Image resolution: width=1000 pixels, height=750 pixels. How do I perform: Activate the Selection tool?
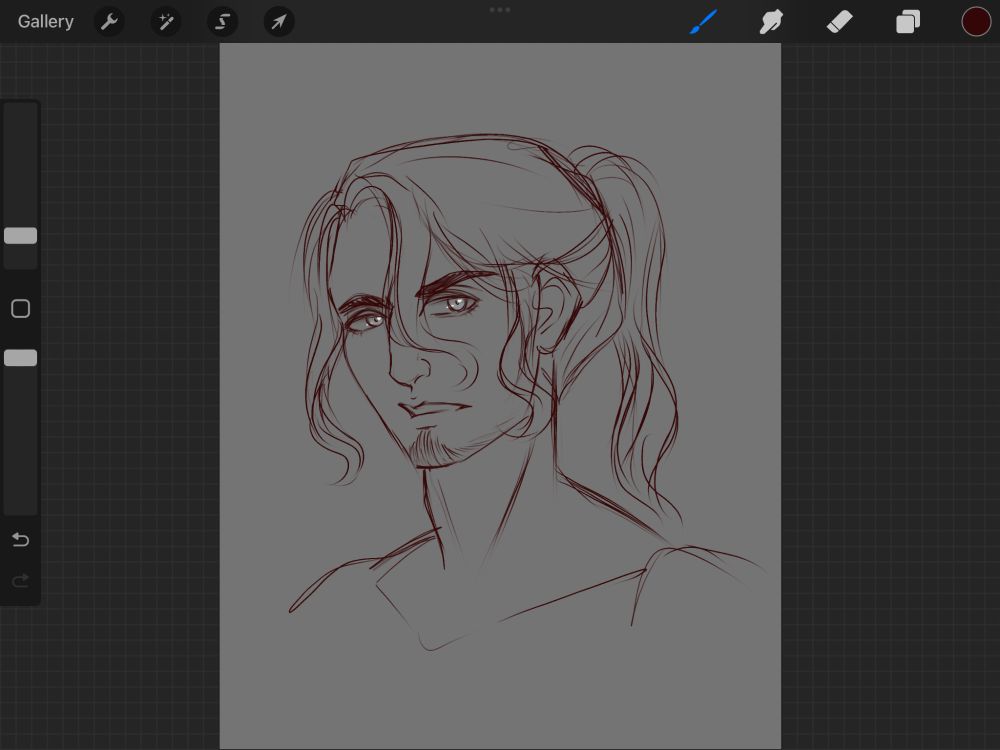[x=223, y=22]
